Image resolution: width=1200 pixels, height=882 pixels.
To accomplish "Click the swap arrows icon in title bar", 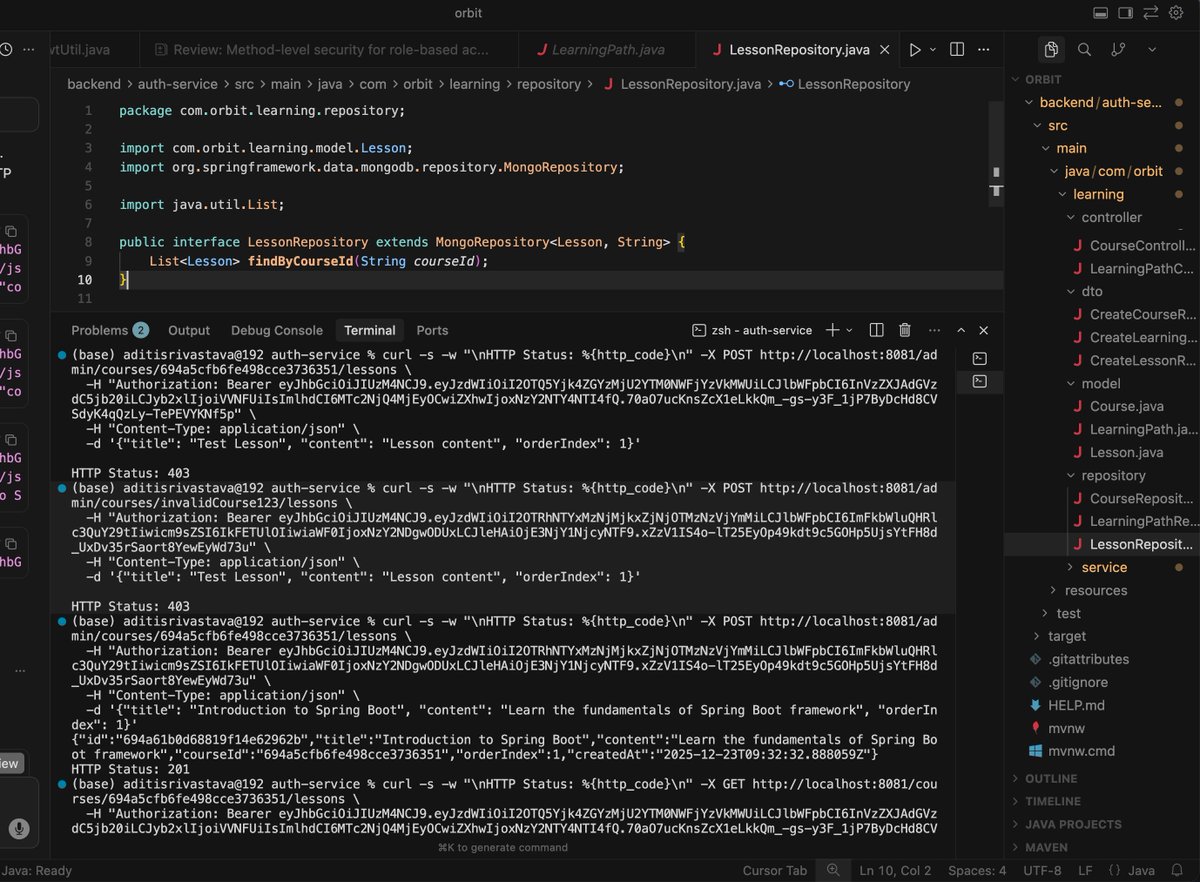I will click(x=1150, y=13).
